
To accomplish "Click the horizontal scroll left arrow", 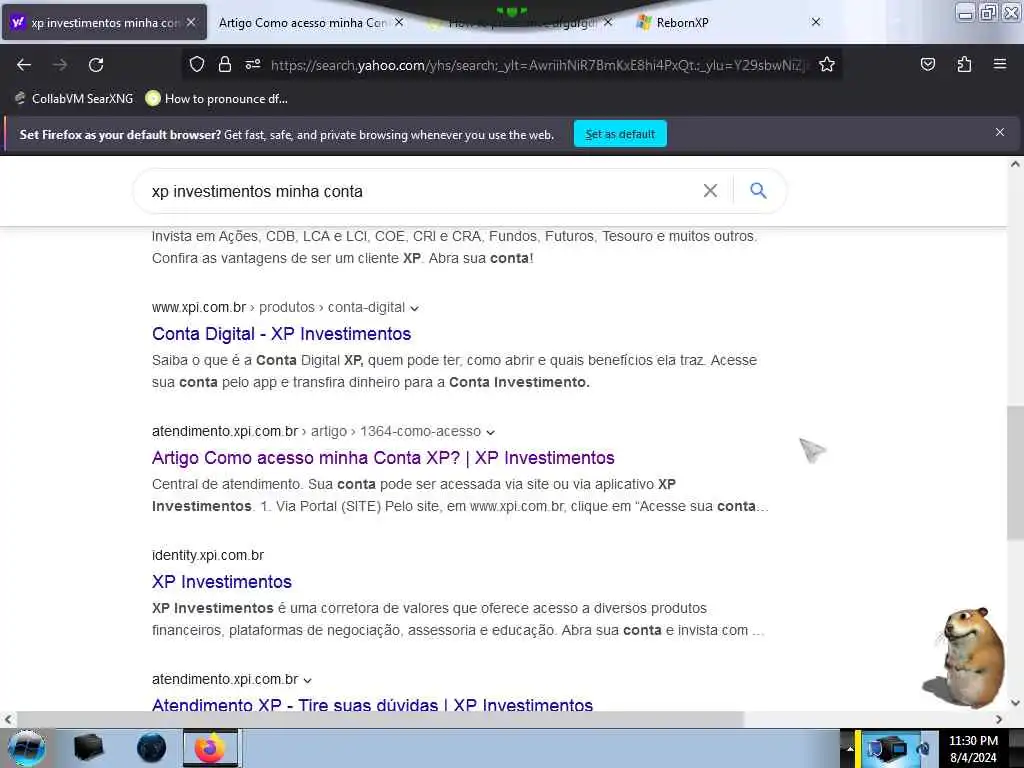I will pos(7,719).
